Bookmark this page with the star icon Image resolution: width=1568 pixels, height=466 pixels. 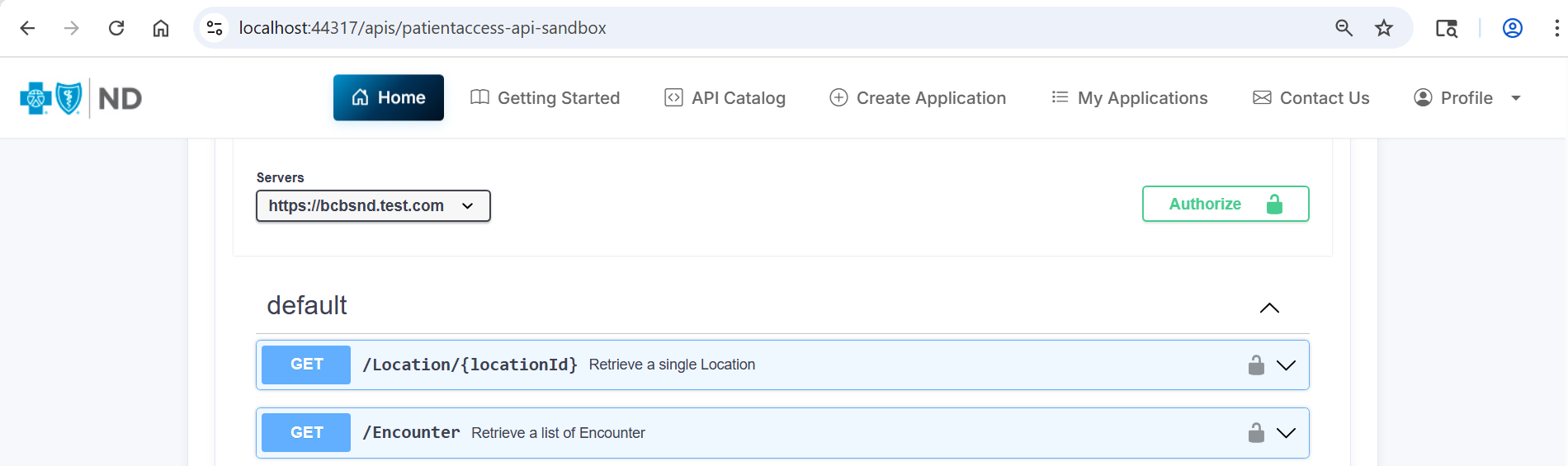(1384, 28)
